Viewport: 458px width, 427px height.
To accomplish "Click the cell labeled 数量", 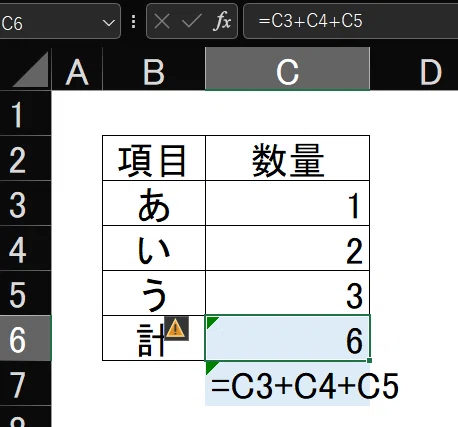I will point(287,158).
